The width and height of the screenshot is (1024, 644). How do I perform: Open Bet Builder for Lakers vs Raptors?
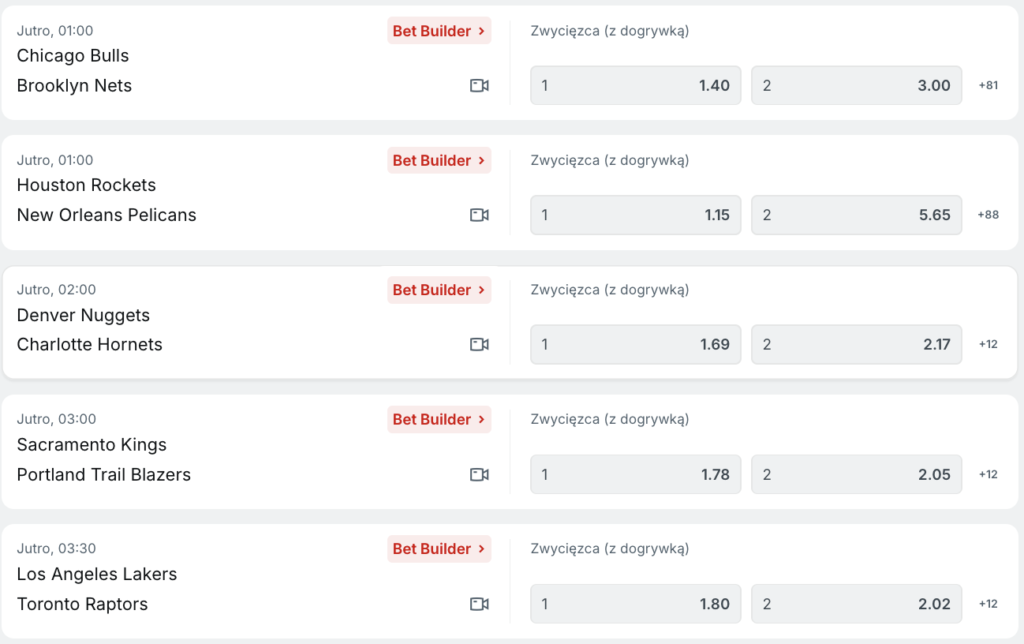(439, 549)
